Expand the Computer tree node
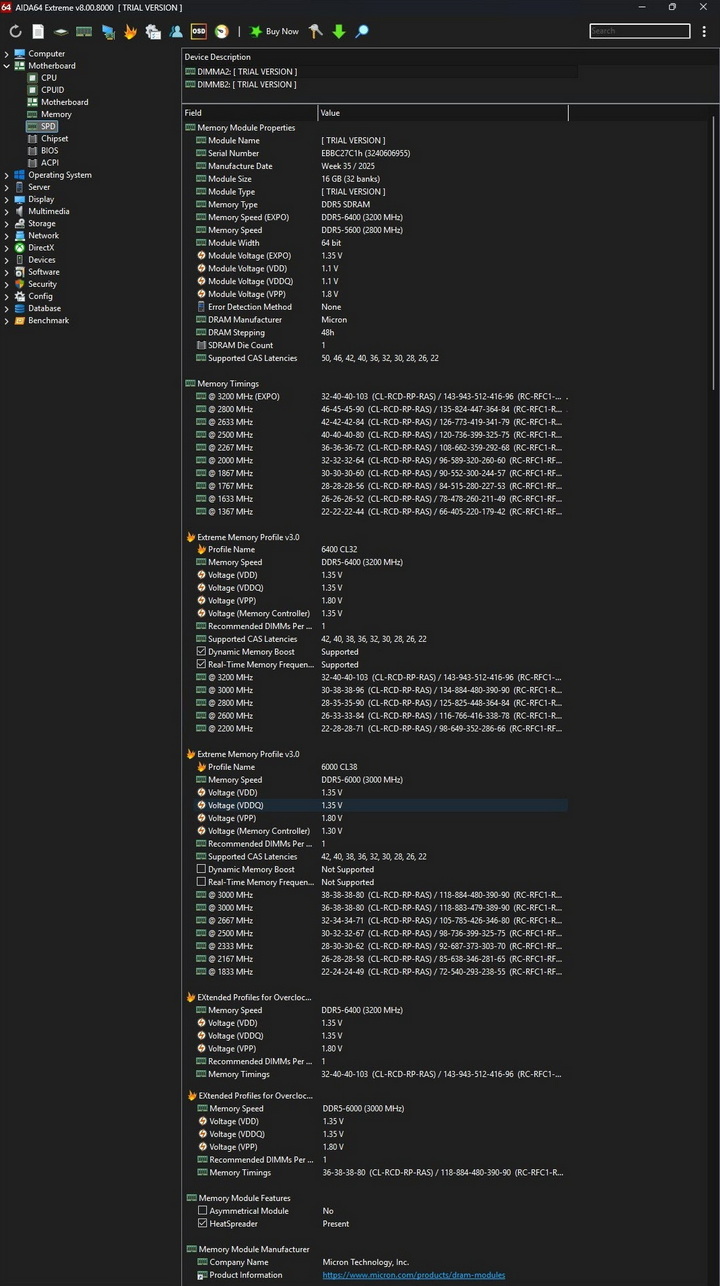Screen dimensions: 720x1286 click(7, 54)
